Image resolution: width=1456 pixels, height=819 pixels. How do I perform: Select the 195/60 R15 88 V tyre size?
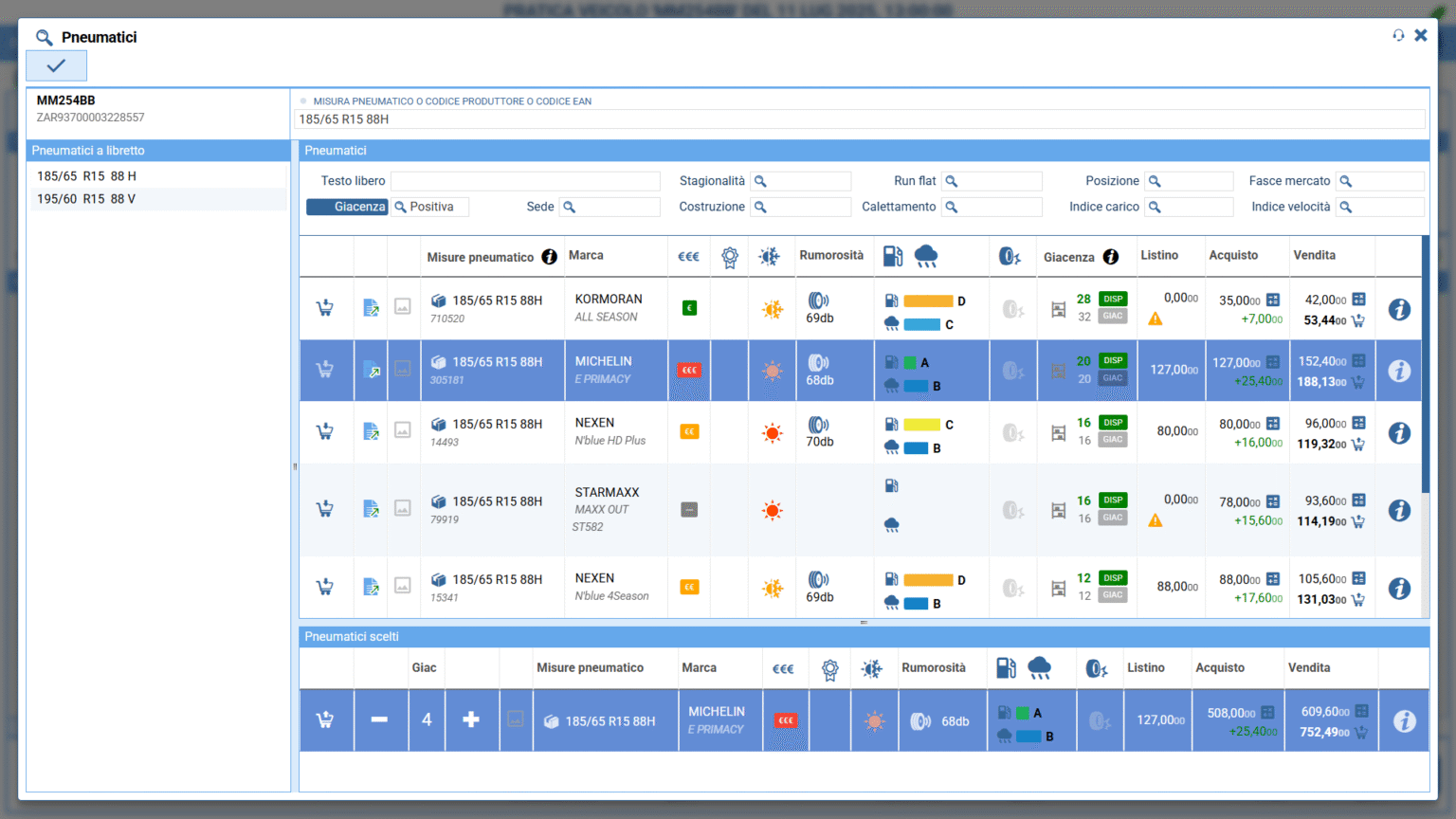pyautogui.click(x=86, y=199)
